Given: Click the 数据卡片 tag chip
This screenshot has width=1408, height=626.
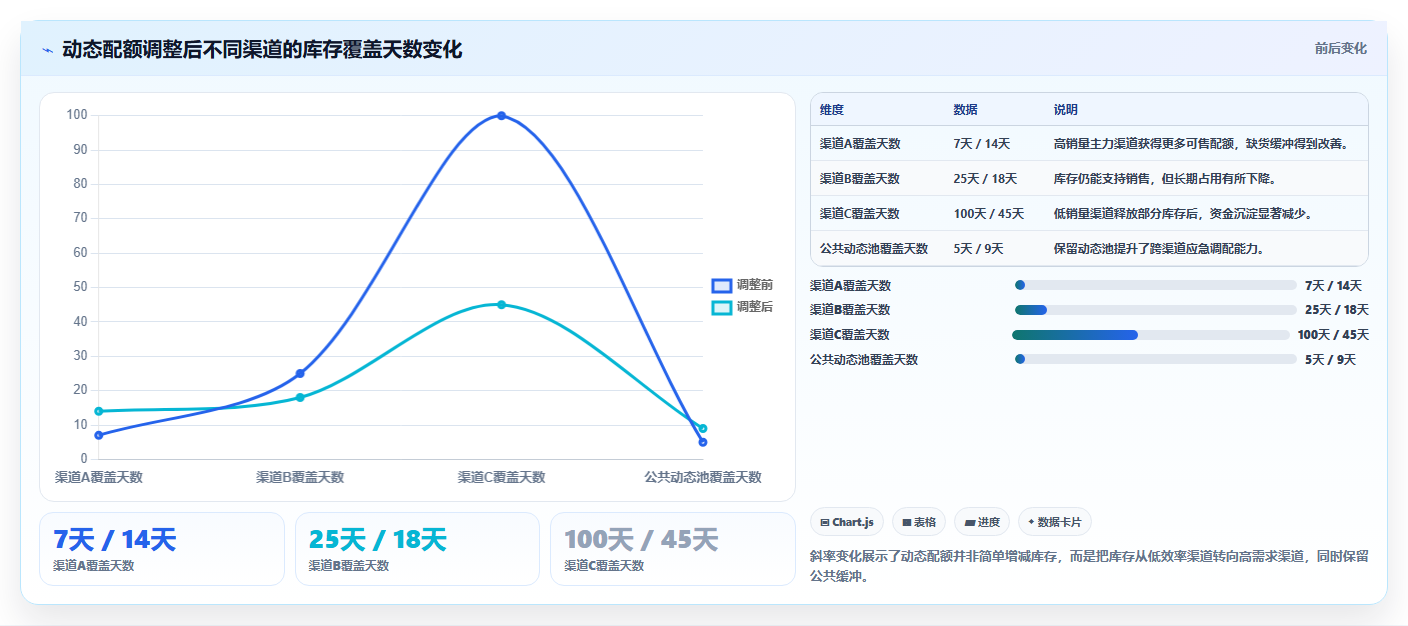Looking at the screenshot, I should 1055,522.
